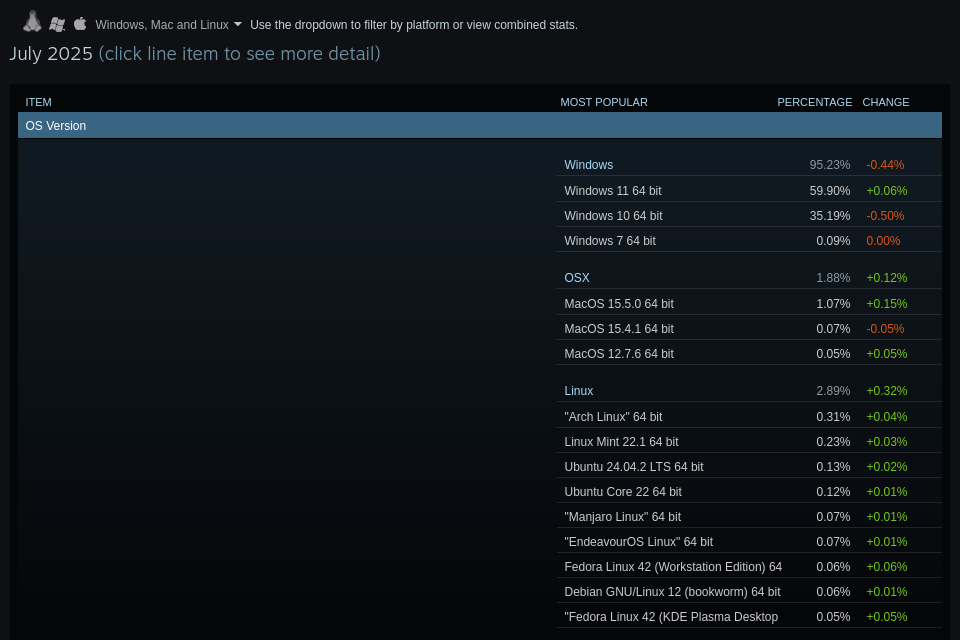Select the MacOS 12.7.6 64 bit row
This screenshot has height=640, width=960.
[749, 354]
